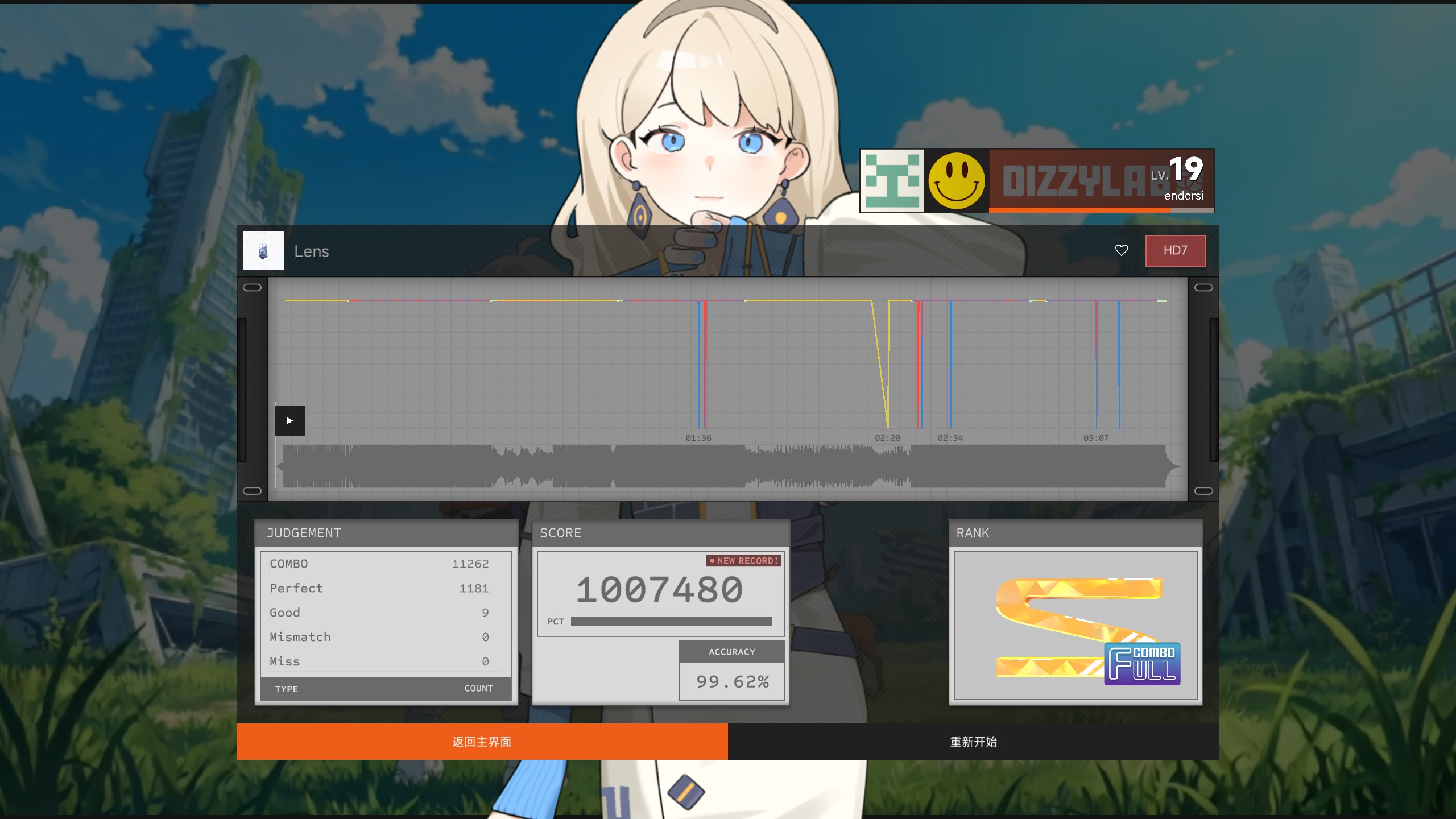Click the heart favorite icon
The image size is (1456, 819).
coord(1121,250)
